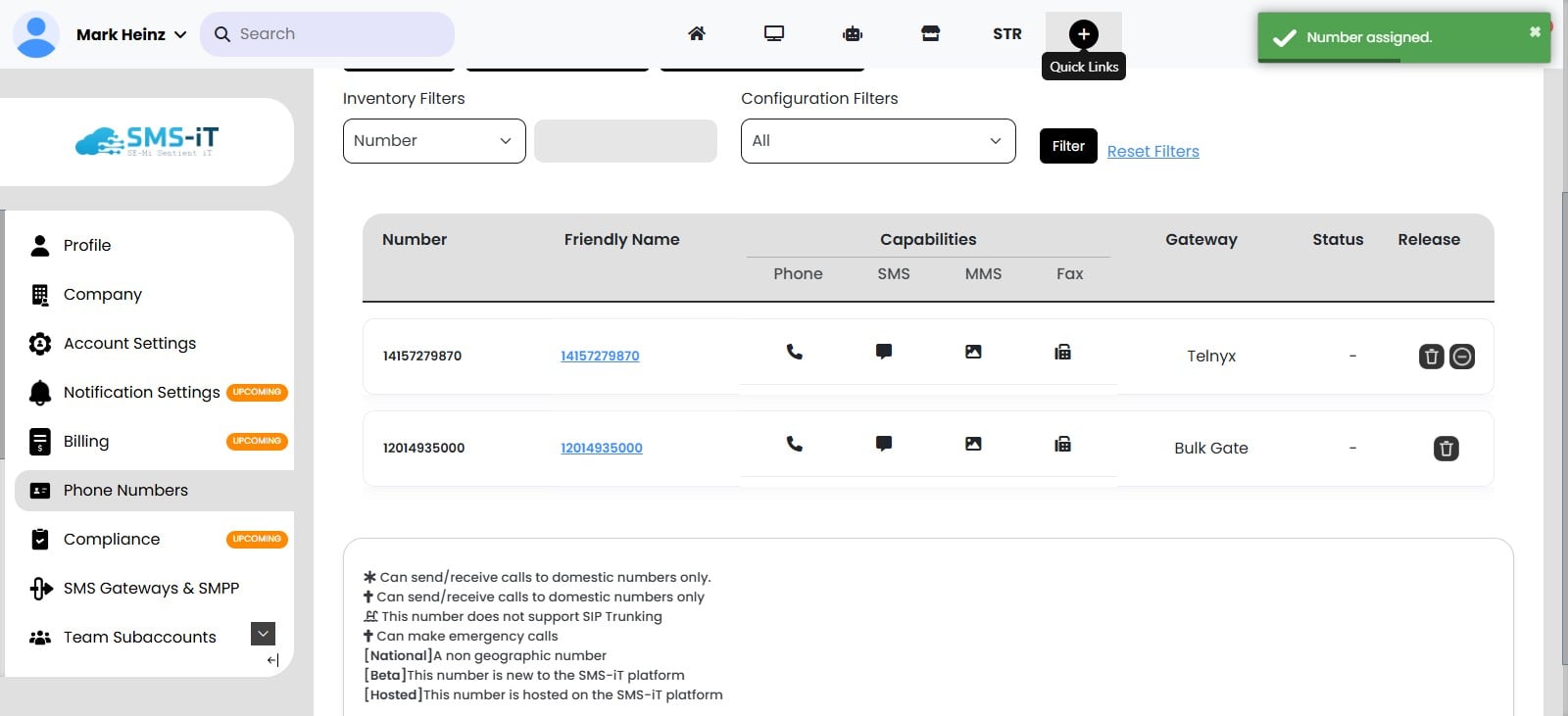The height and width of the screenshot is (716, 1568).
Task: Click the sidebar scroll-down chevron button
Action: (263, 634)
